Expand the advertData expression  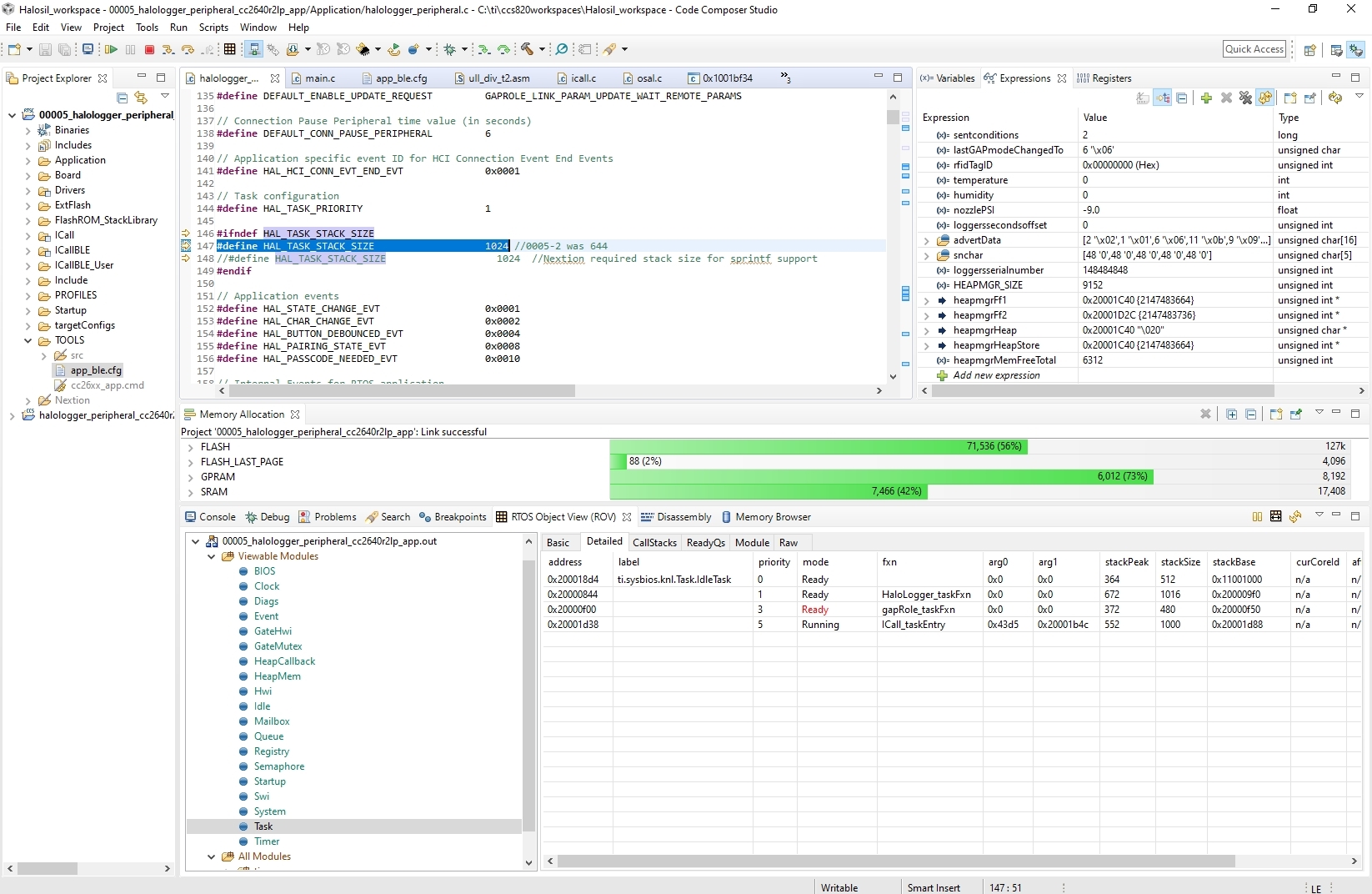pos(926,240)
